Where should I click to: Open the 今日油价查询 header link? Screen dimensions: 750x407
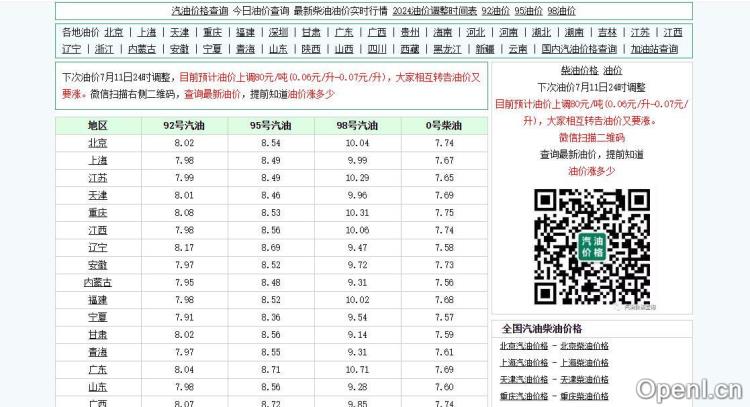pyautogui.click(x=261, y=11)
